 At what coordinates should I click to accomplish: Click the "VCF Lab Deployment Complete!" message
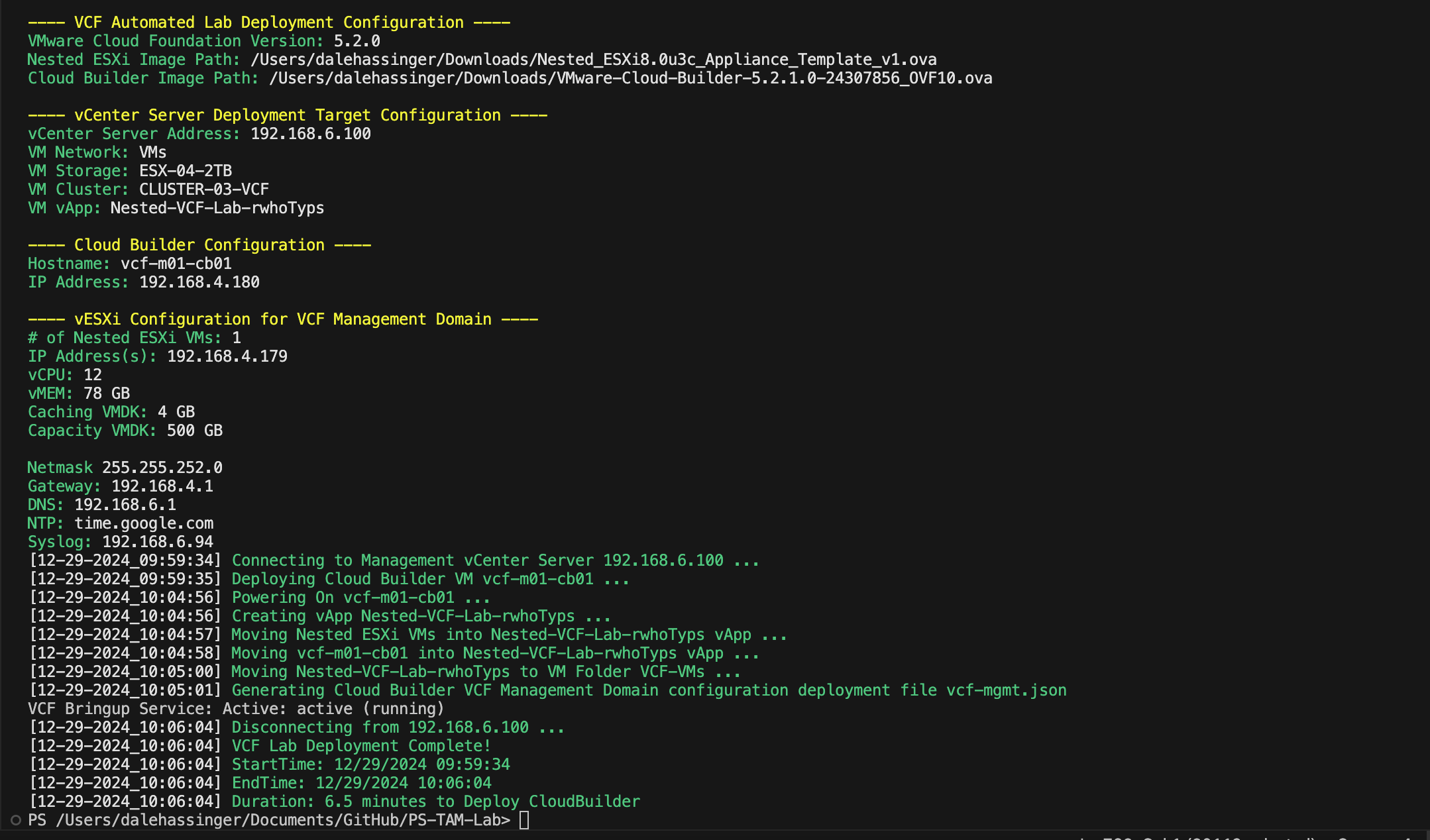[361, 746]
